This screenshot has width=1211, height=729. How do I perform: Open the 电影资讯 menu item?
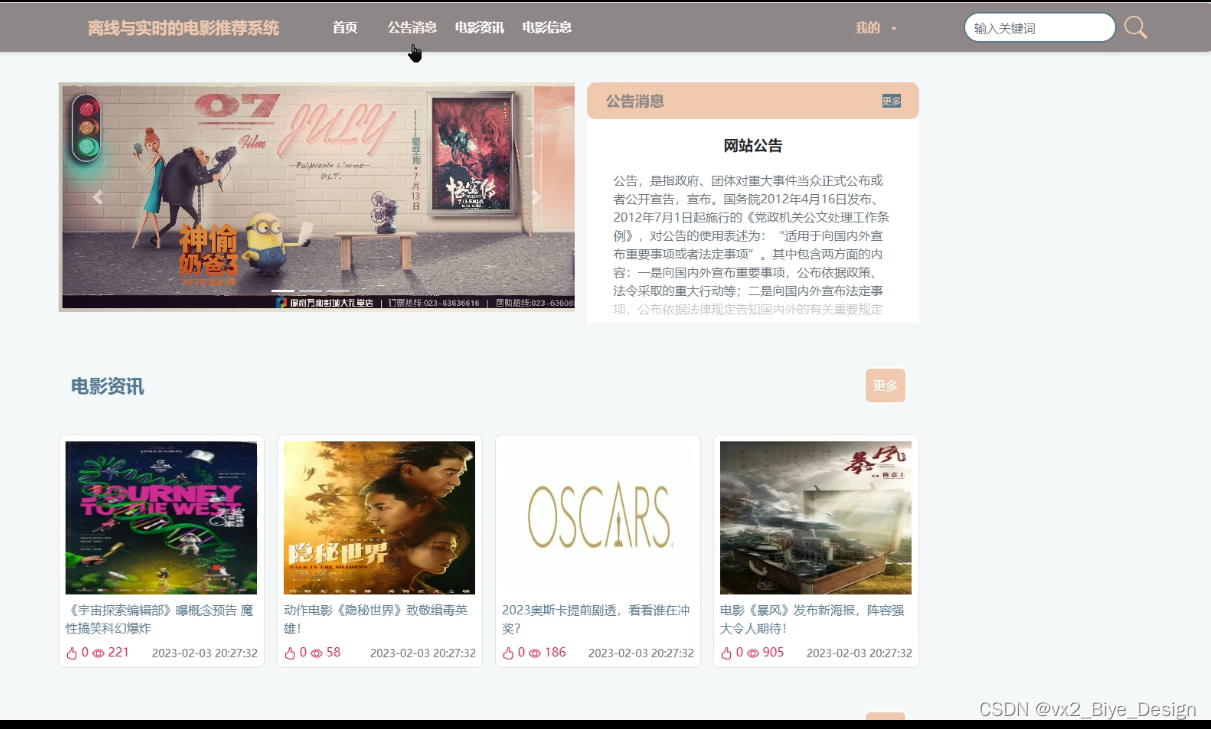click(479, 28)
